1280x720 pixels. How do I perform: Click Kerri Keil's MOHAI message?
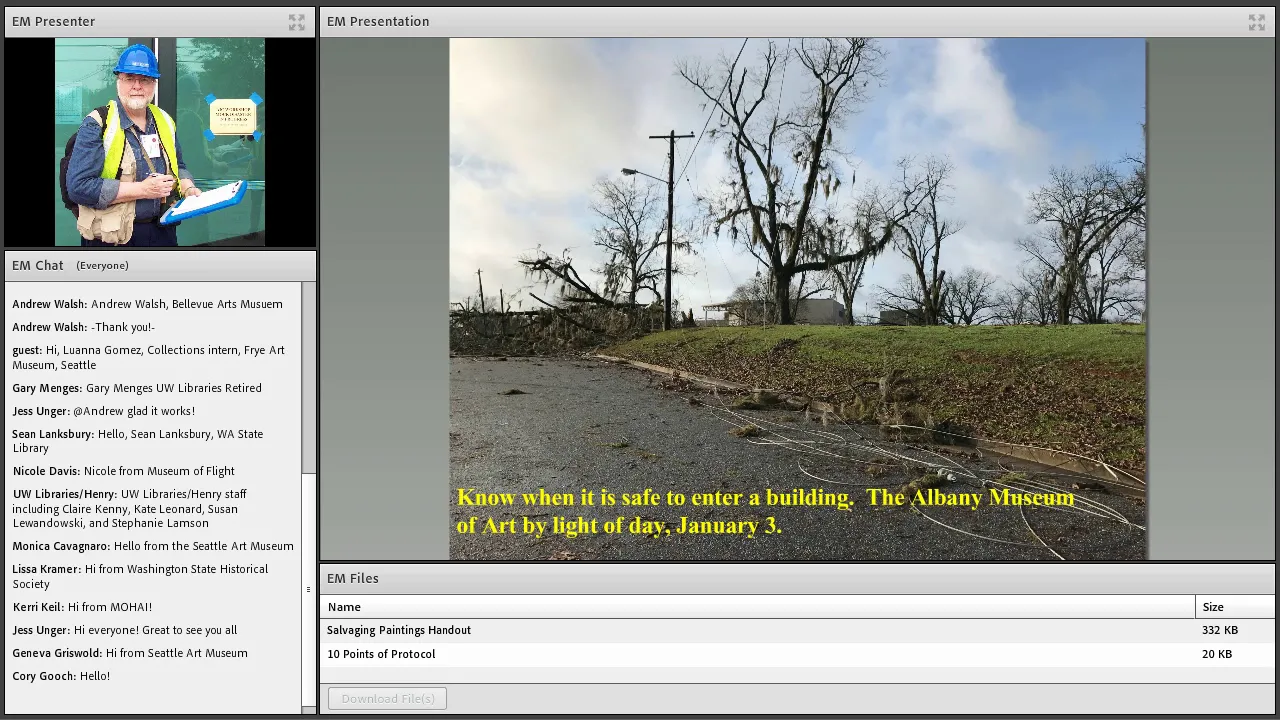(x=82, y=607)
